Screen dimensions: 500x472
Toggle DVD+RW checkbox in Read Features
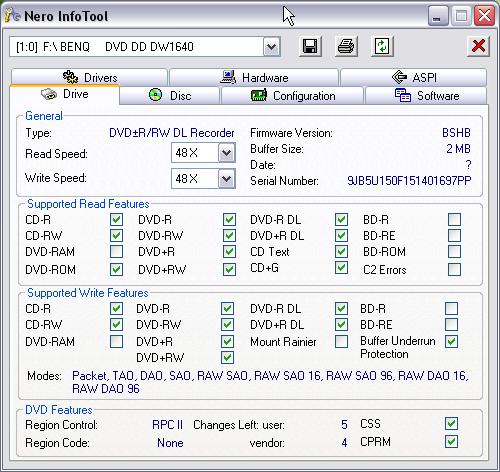(229, 269)
